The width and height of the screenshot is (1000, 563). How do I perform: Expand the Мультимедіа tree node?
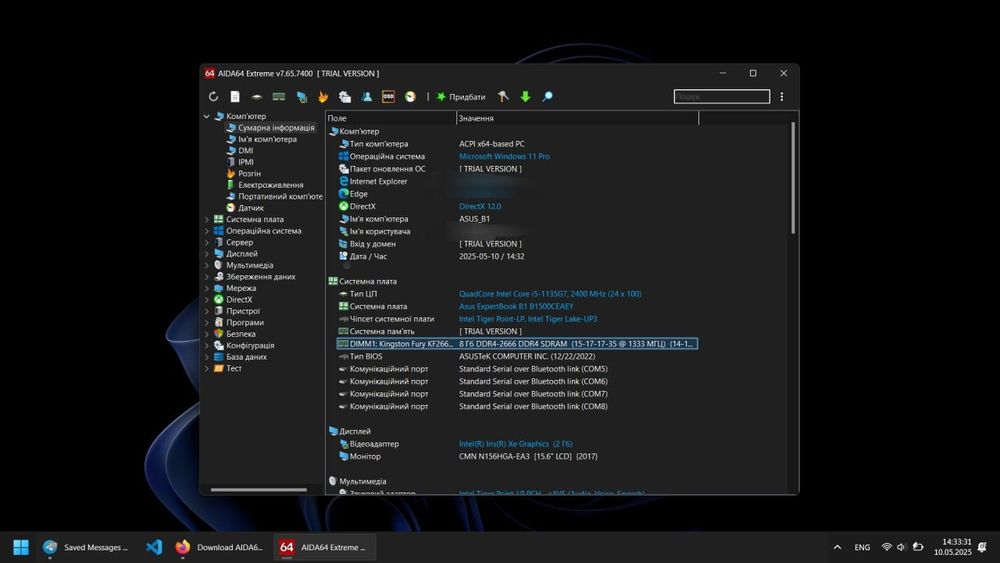(x=207, y=265)
